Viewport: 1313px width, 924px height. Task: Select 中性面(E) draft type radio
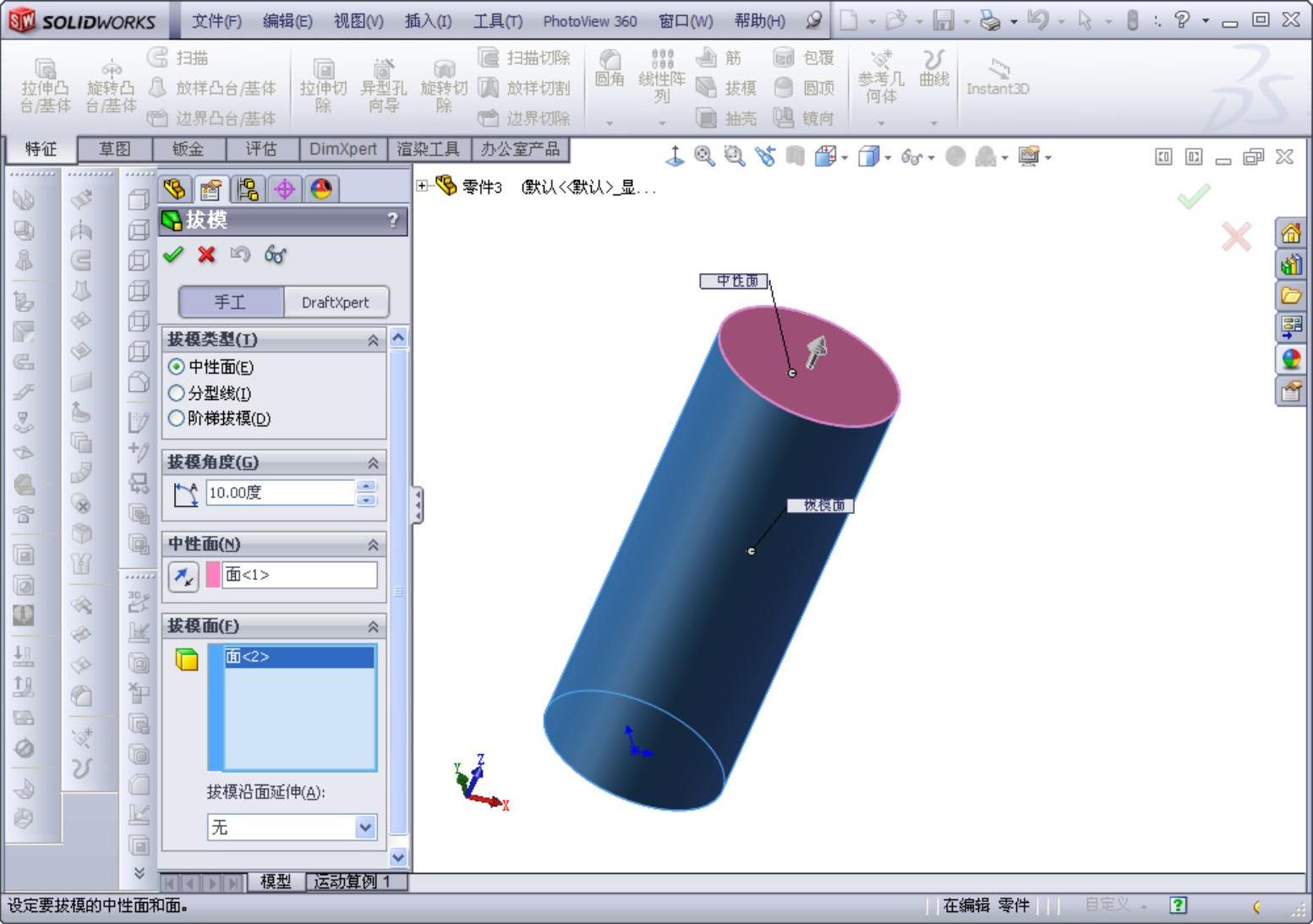[176, 367]
